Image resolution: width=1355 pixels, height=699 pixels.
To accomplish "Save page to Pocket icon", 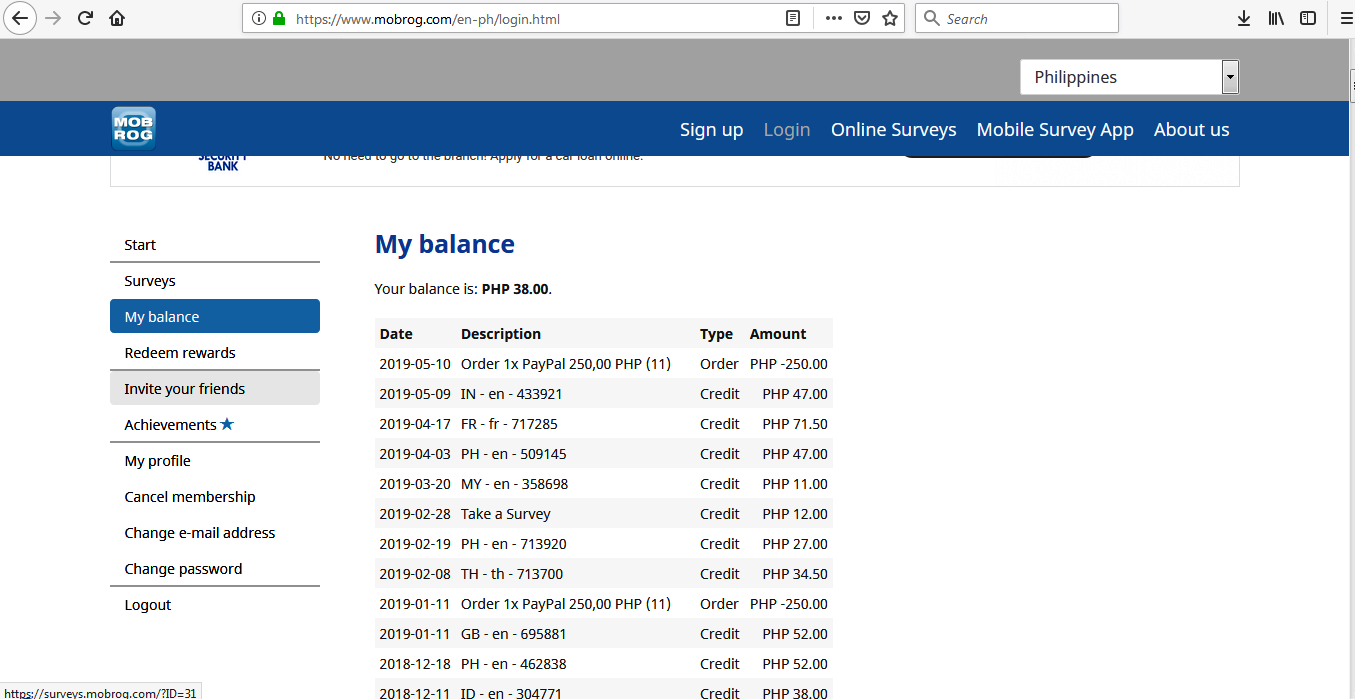I will (861, 18).
